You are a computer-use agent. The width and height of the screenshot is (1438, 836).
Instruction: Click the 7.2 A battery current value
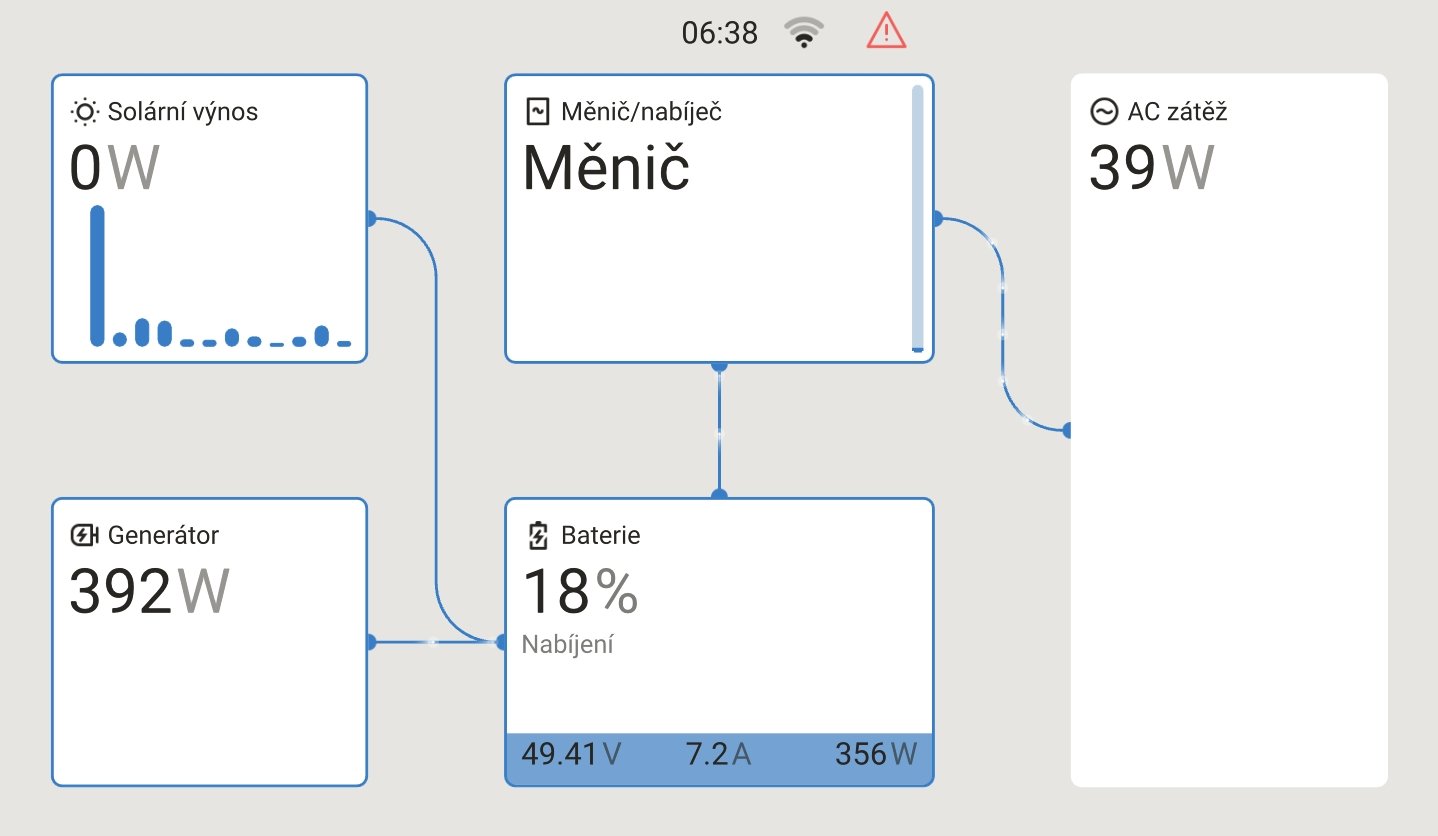pyautogui.click(x=718, y=754)
